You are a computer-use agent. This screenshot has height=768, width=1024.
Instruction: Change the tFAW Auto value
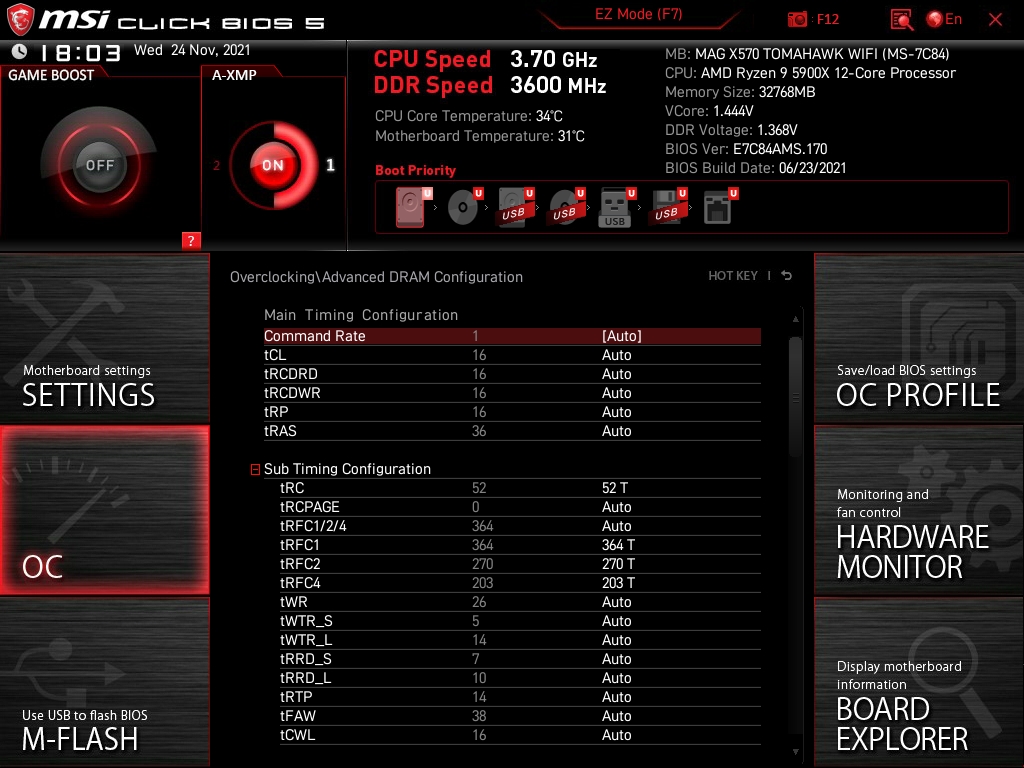pos(616,716)
